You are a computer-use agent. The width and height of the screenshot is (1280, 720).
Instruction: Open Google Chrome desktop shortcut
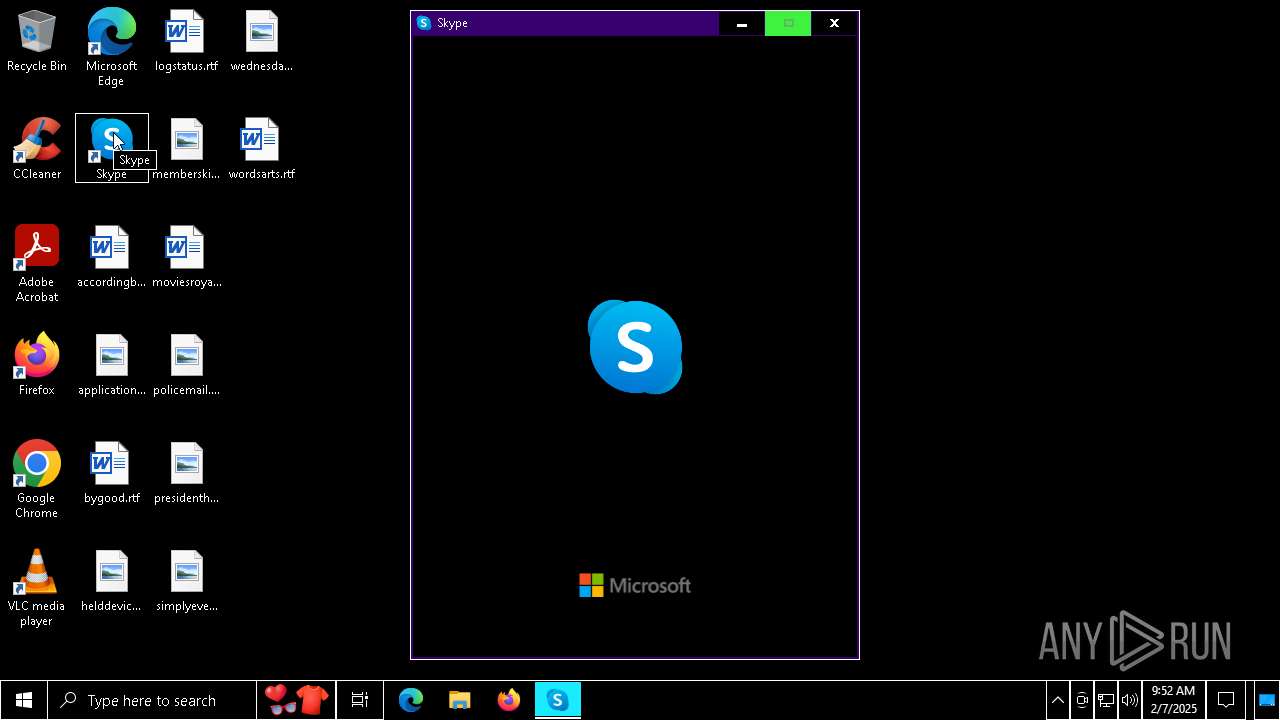point(37,480)
